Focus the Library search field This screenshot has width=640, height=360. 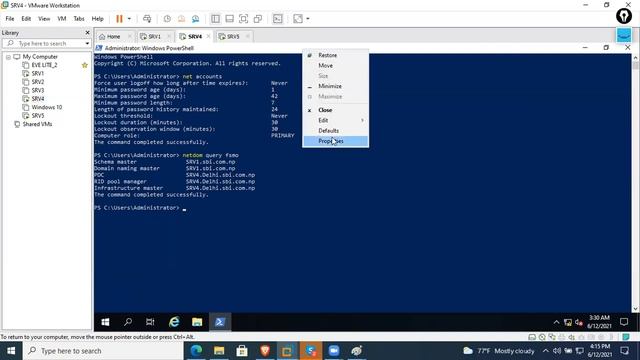pos(45,43)
